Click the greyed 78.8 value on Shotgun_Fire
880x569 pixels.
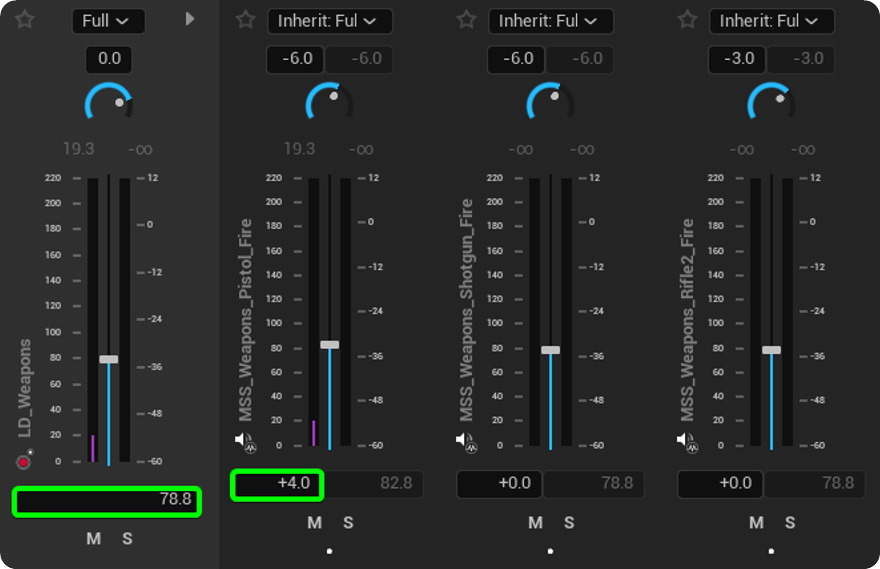click(x=594, y=484)
